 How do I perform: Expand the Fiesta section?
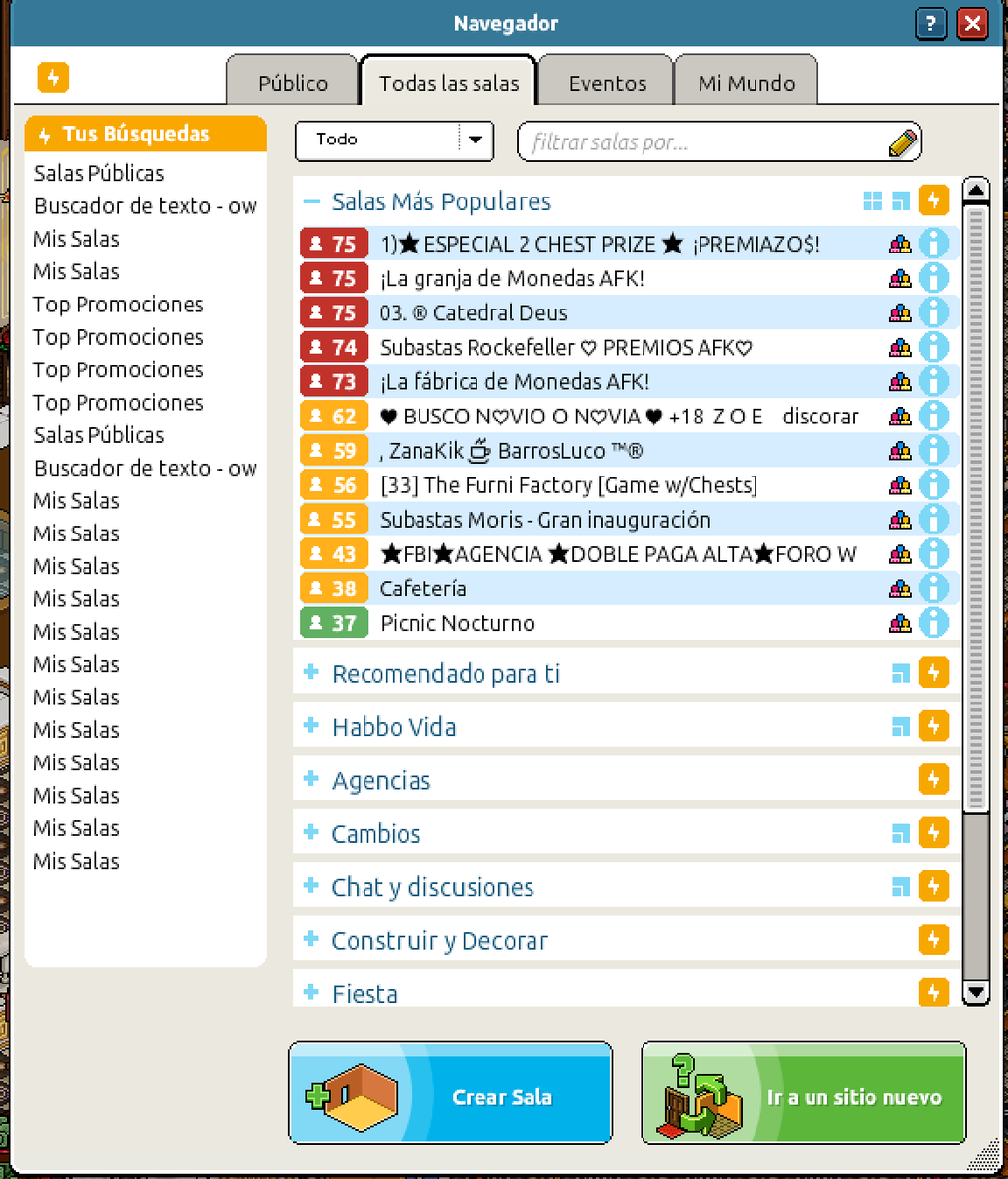[311, 992]
